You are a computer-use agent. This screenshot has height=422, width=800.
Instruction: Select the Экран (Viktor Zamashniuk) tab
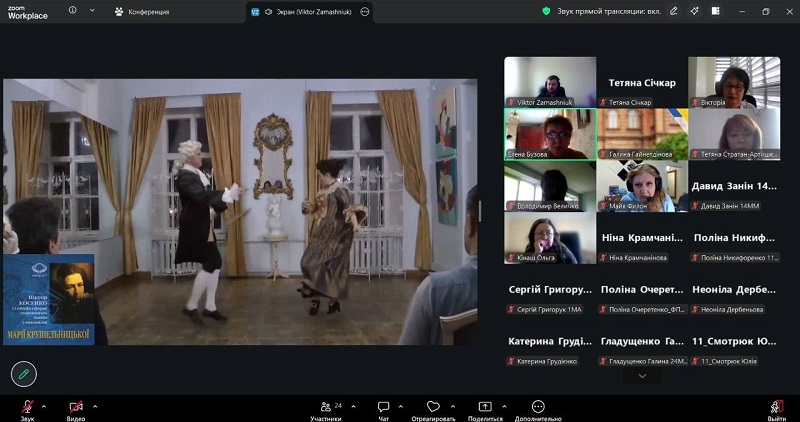(x=300, y=11)
